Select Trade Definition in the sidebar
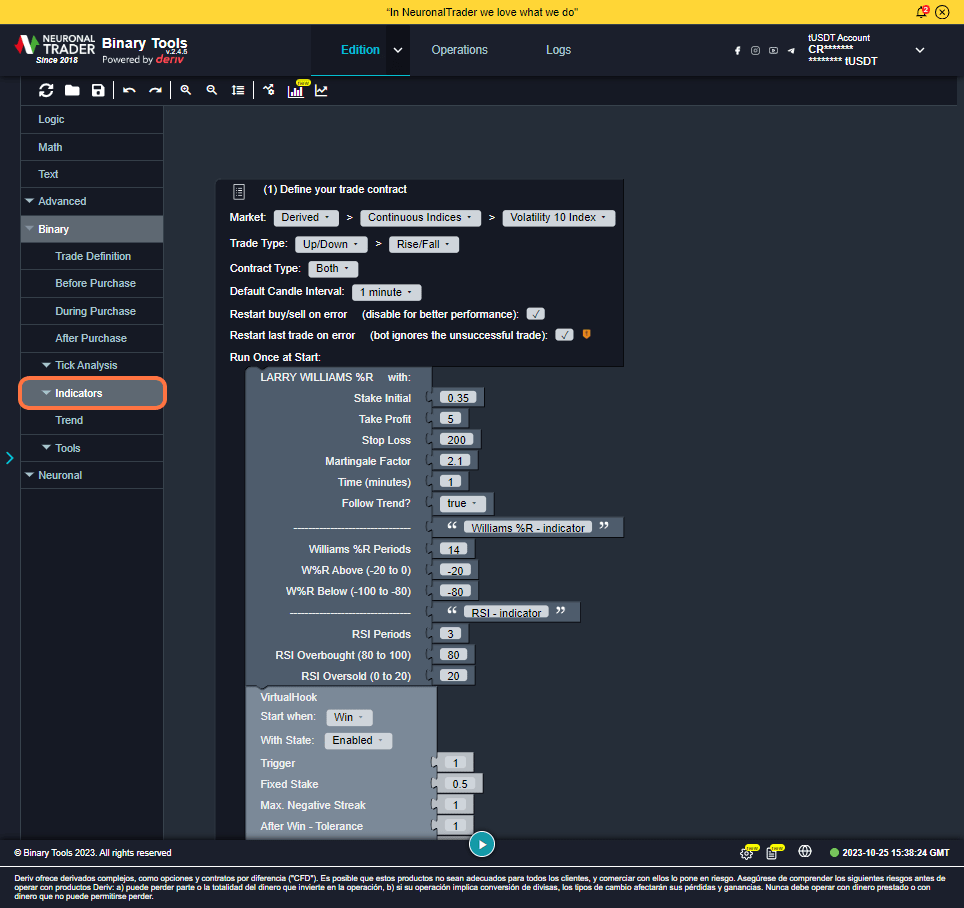The width and height of the screenshot is (964, 908). [x=93, y=256]
